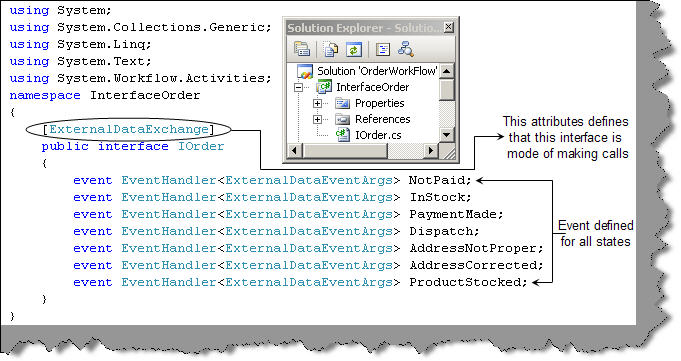Click the vertical scrollbar down arrow
The image size is (681, 361).
pyautogui.click(x=446, y=135)
